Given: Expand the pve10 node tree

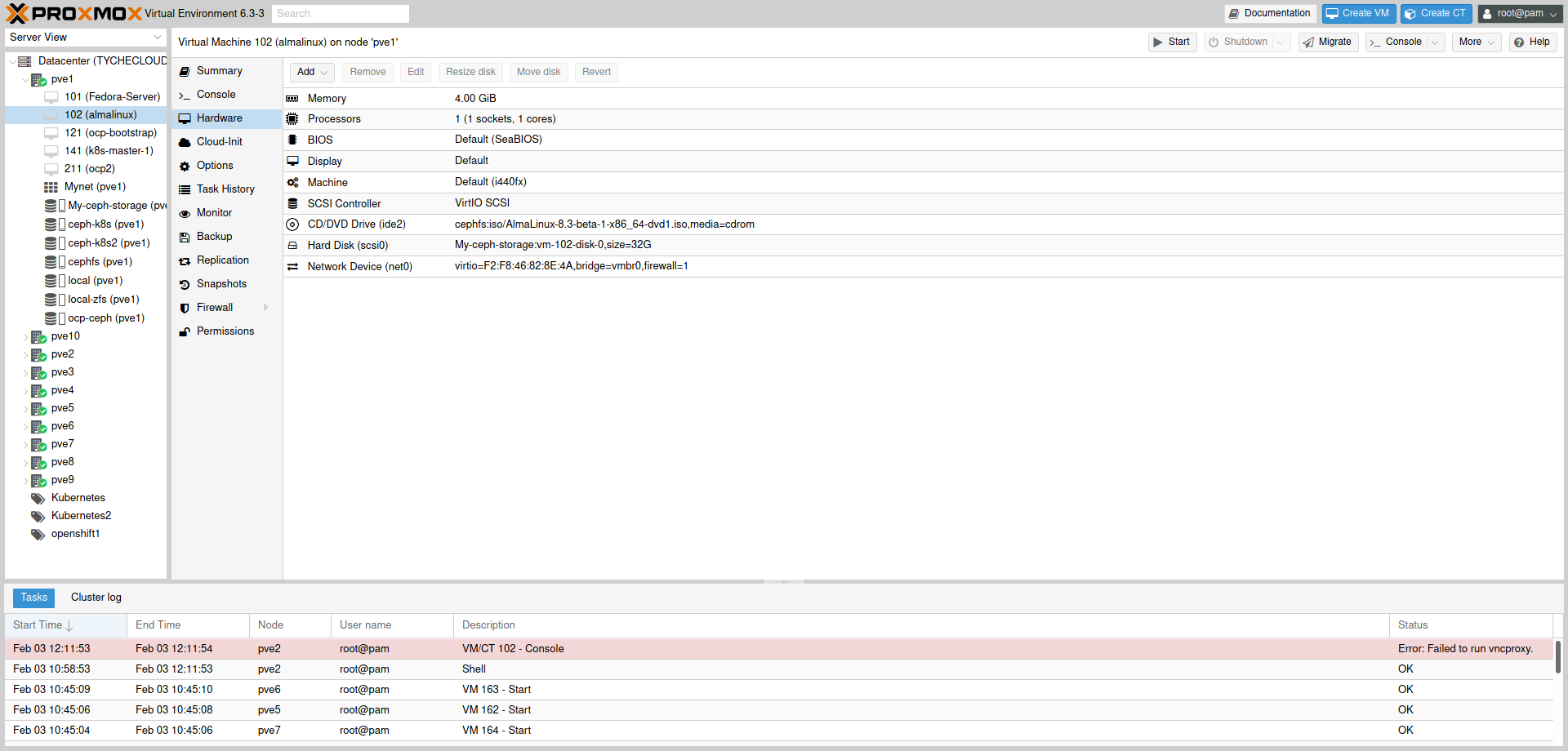Looking at the screenshot, I should [x=25, y=337].
